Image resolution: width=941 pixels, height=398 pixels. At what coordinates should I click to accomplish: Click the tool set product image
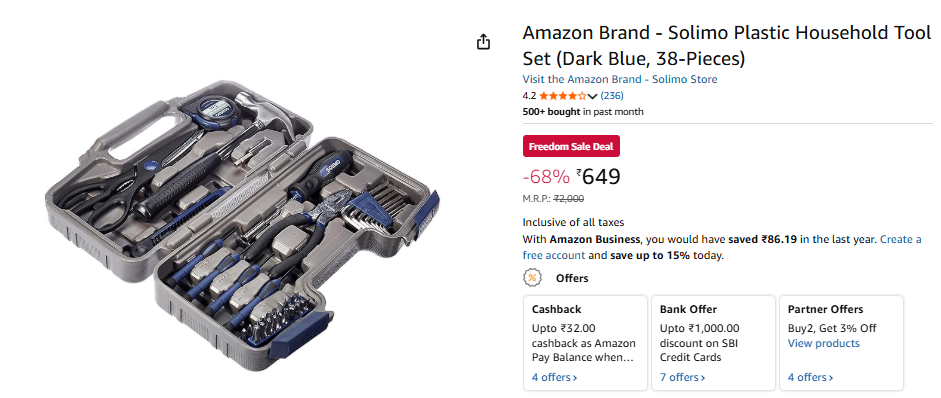pos(242,226)
